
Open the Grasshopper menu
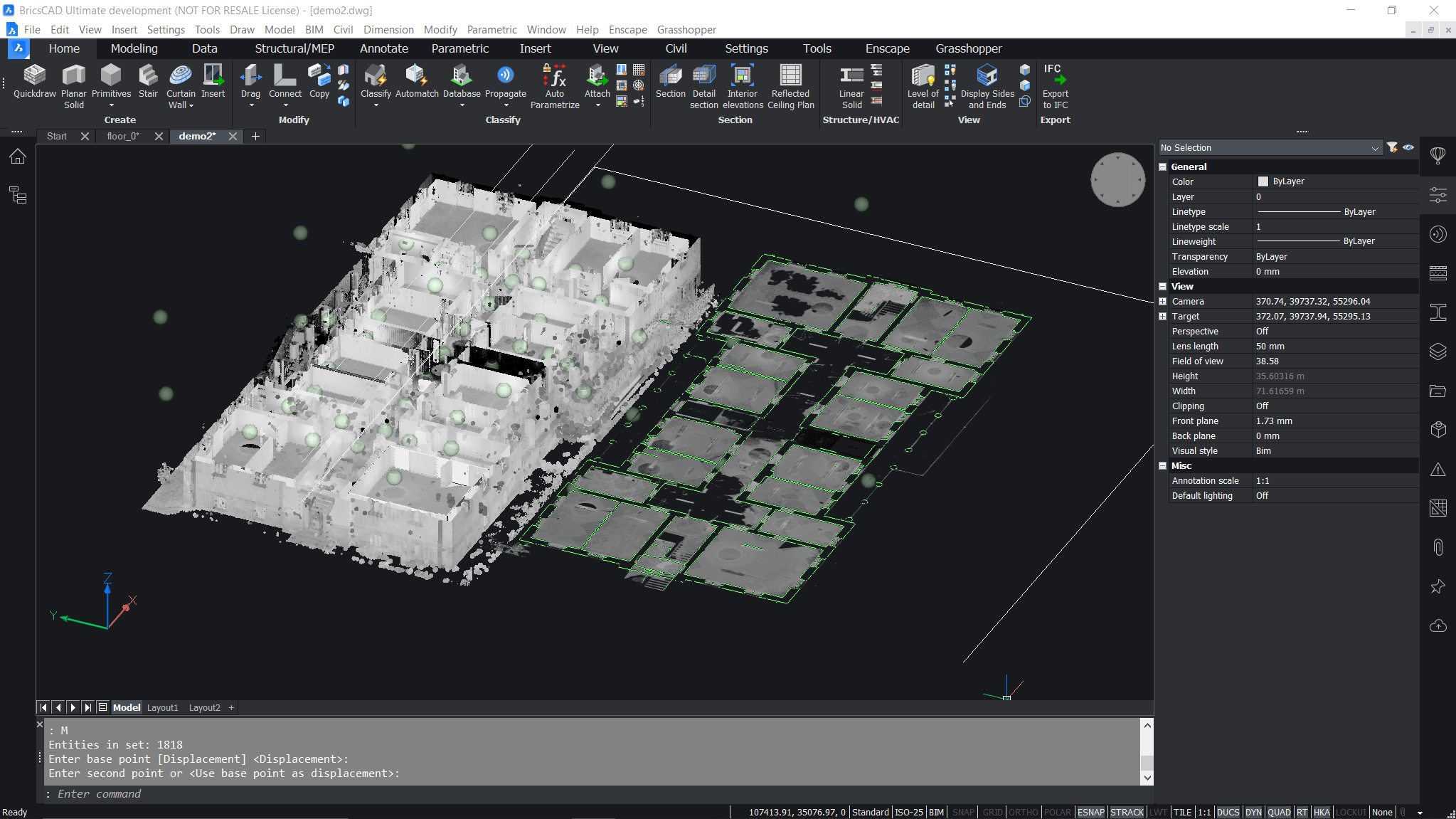coord(686,29)
